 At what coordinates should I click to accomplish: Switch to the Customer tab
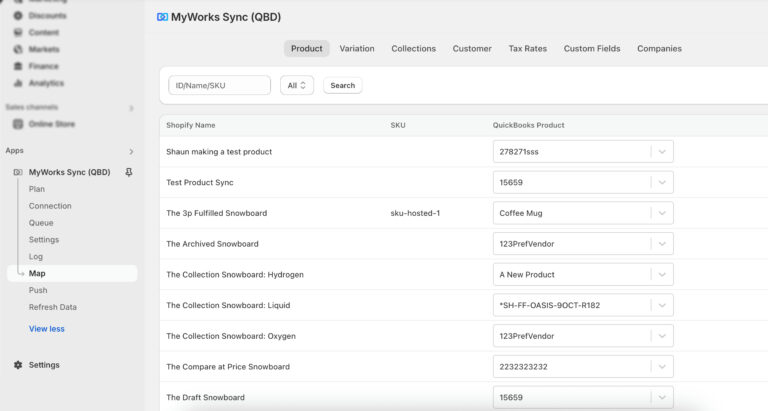pos(472,48)
